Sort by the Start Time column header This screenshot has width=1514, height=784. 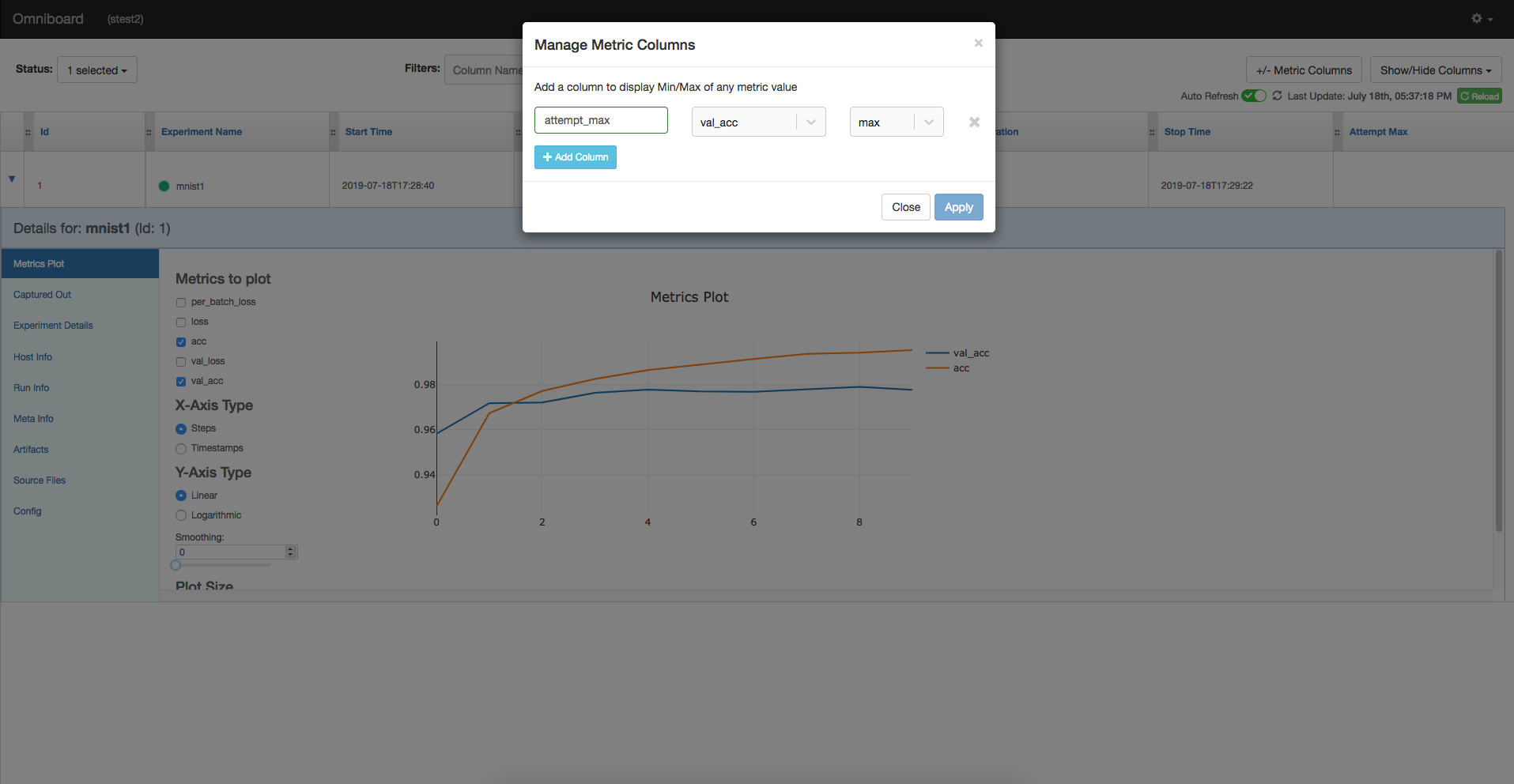coord(368,132)
